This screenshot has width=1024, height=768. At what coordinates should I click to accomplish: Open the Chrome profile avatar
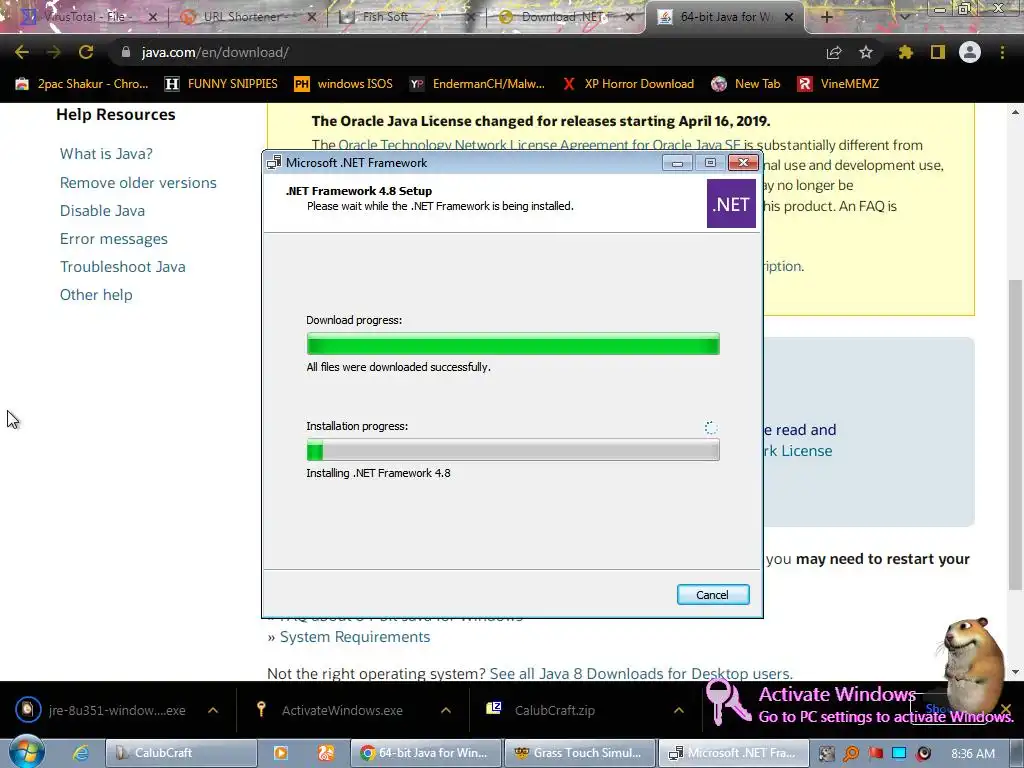point(970,52)
